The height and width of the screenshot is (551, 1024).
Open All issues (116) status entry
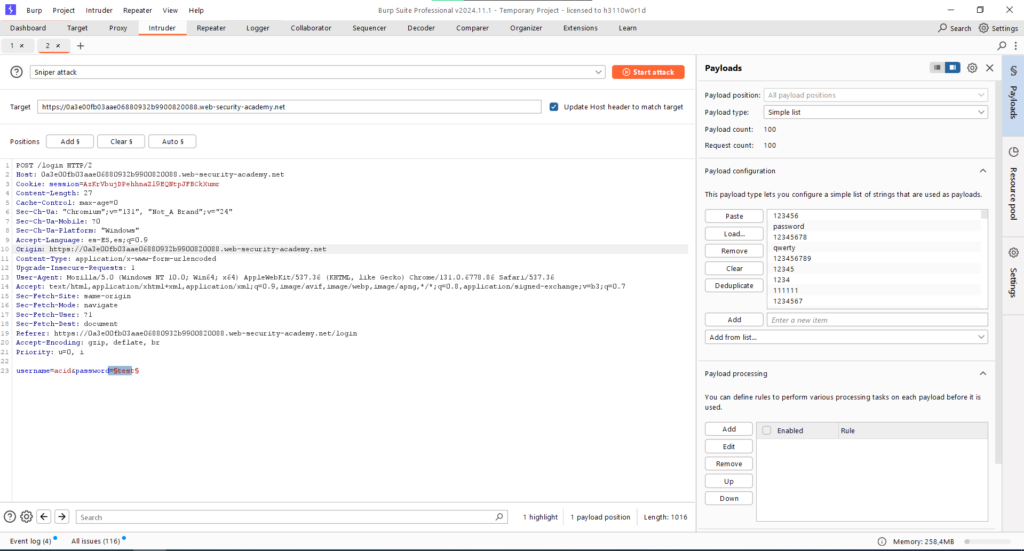pyautogui.click(x=95, y=541)
